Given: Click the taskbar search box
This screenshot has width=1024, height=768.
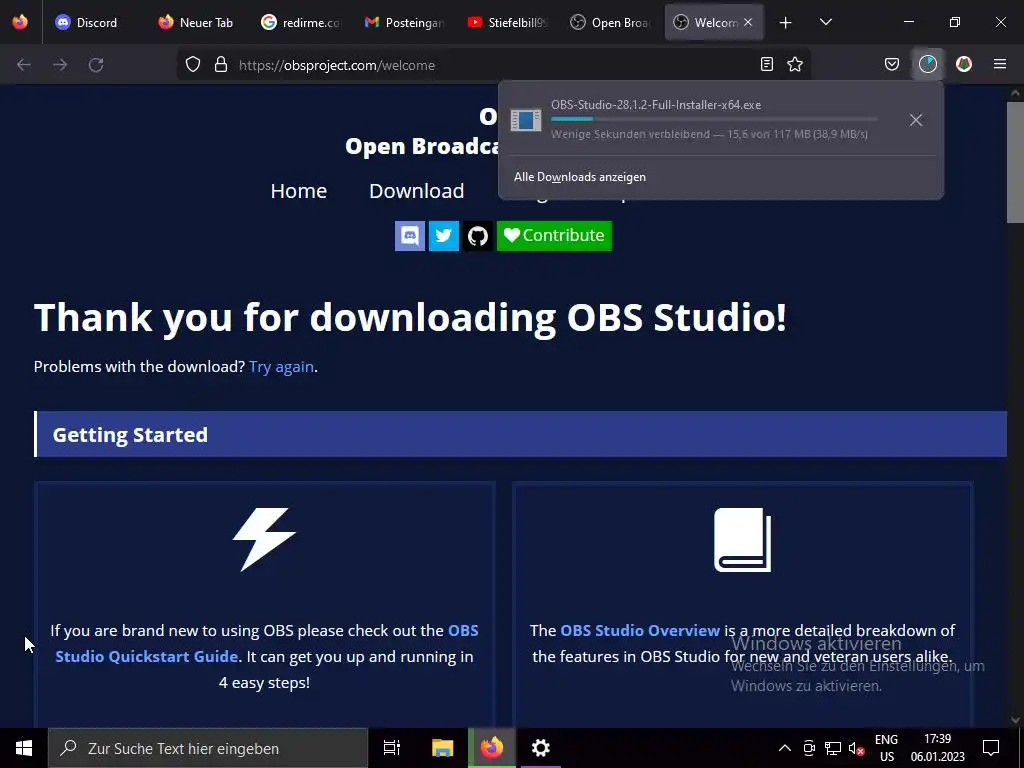Looking at the screenshot, I should click(x=208, y=748).
